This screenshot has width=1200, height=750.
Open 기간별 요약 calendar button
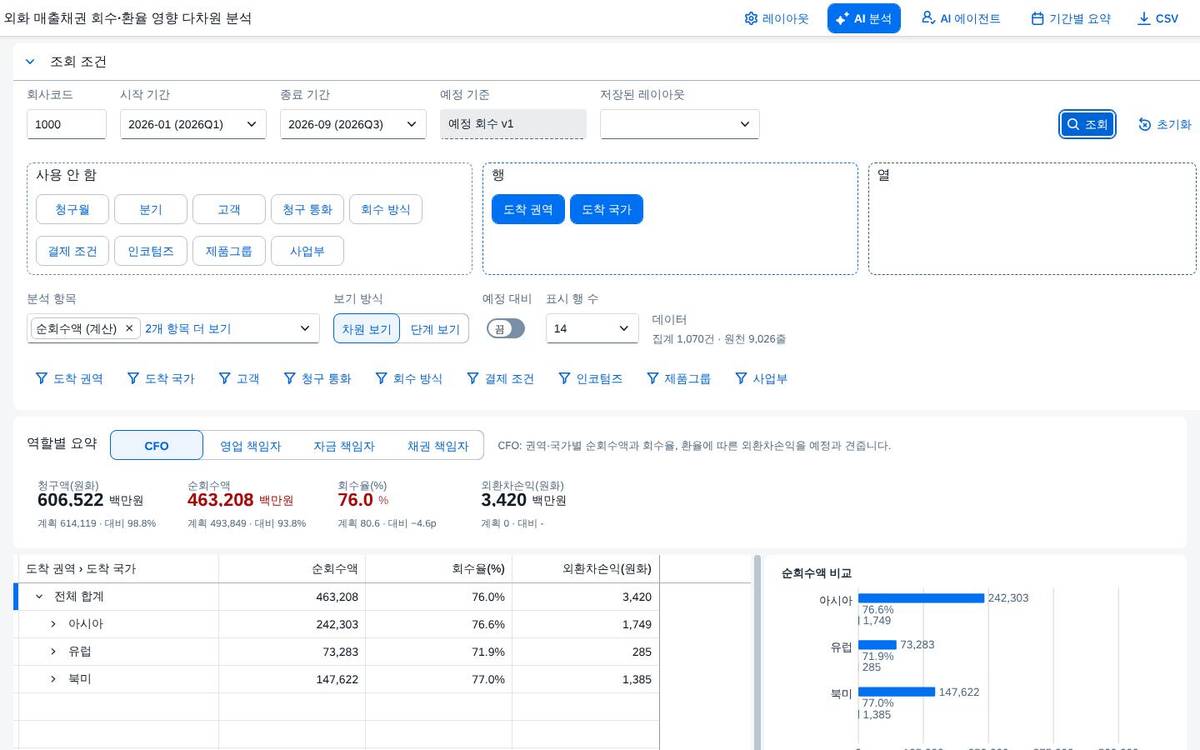pos(1071,18)
